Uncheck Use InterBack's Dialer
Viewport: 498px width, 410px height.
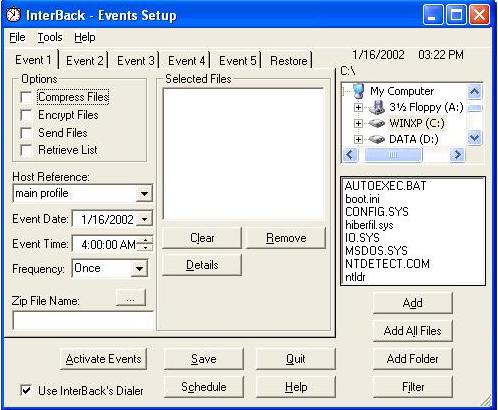click(26, 390)
